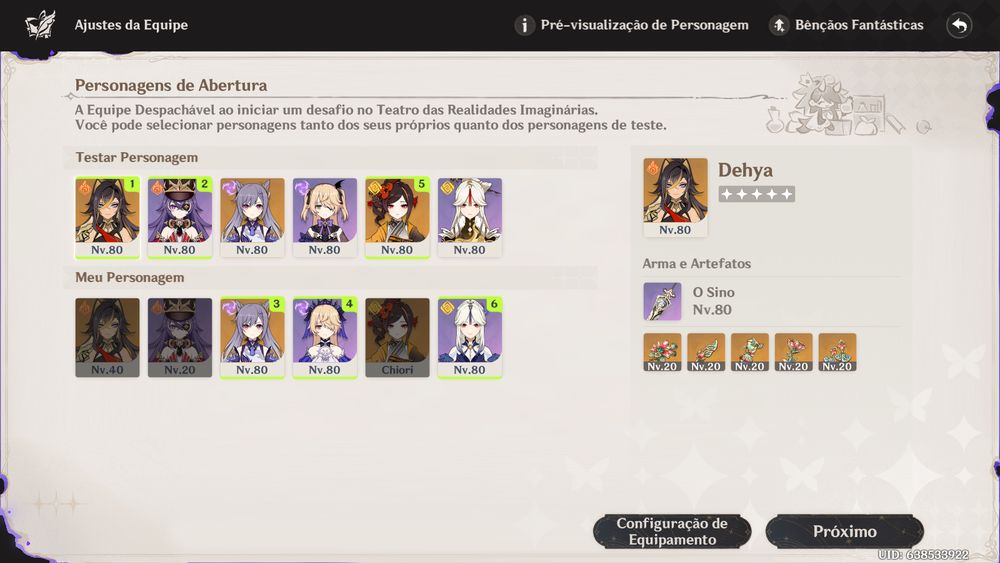The height and width of the screenshot is (563, 1000).
Task: Select unnumbered trial Keqing card
Action: [253, 217]
